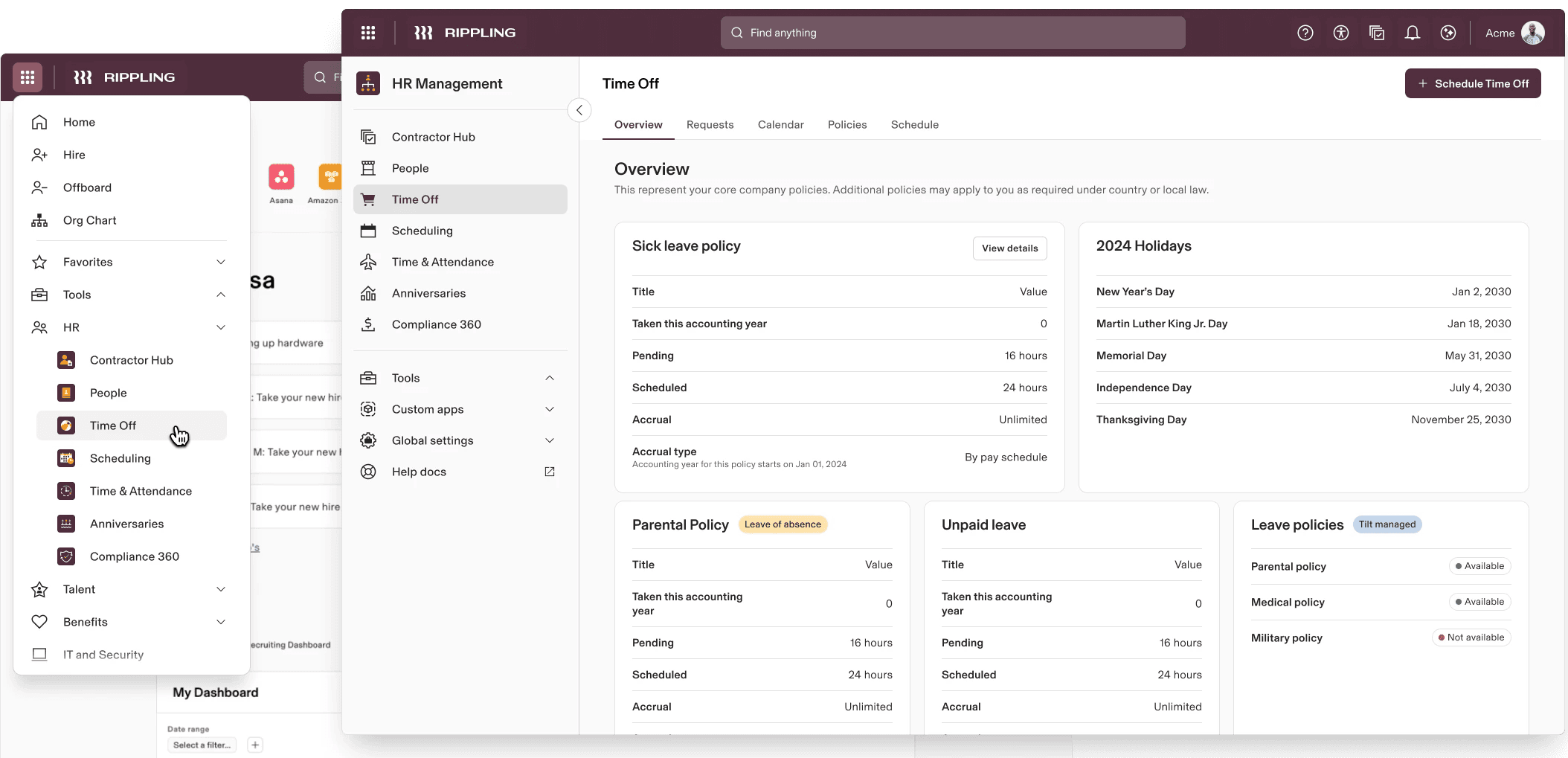Click the add filter plus button on My Dashboard
The image size is (1568, 758).
pyautogui.click(x=255, y=745)
